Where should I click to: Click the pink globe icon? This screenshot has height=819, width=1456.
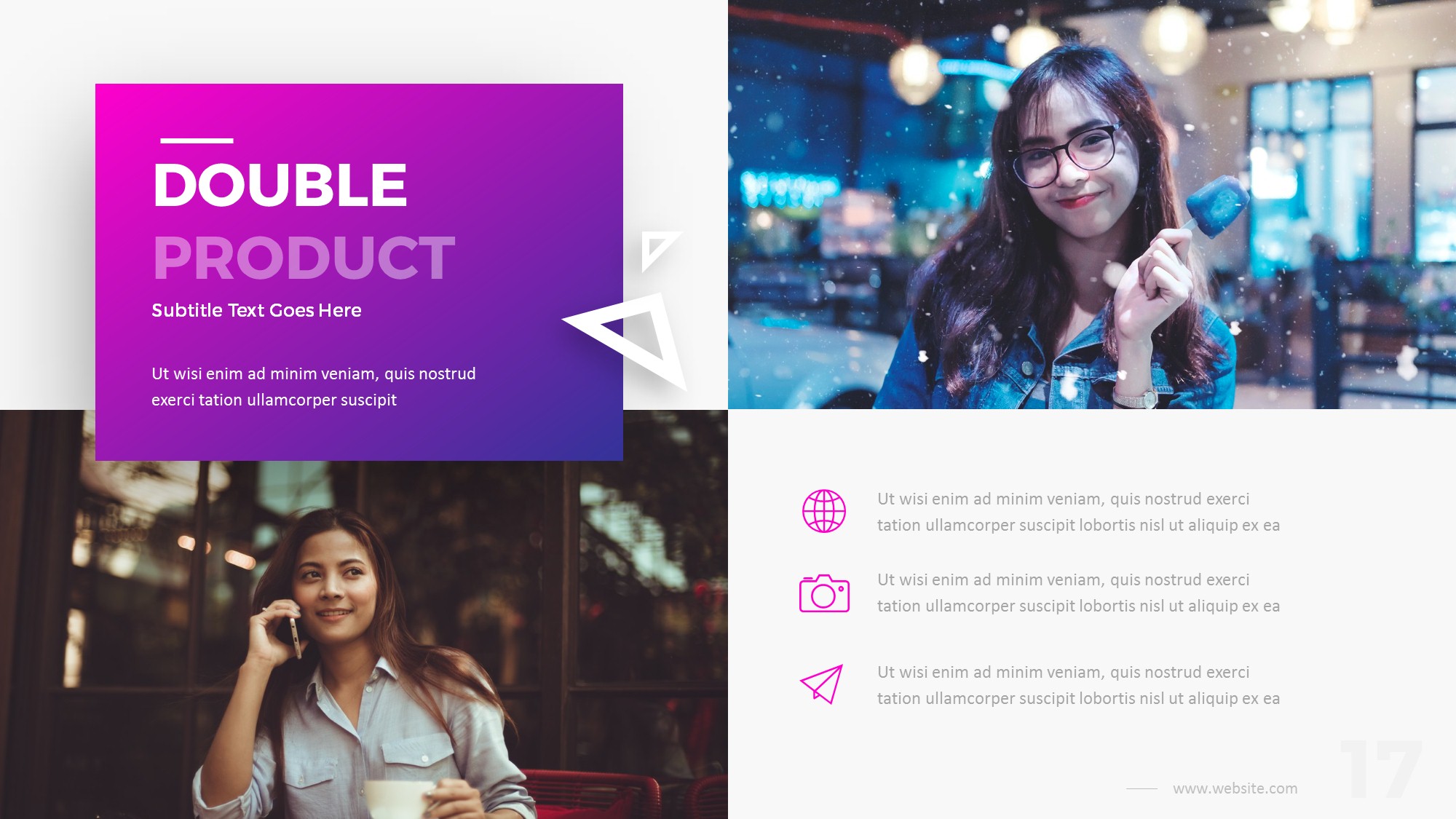point(824,511)
